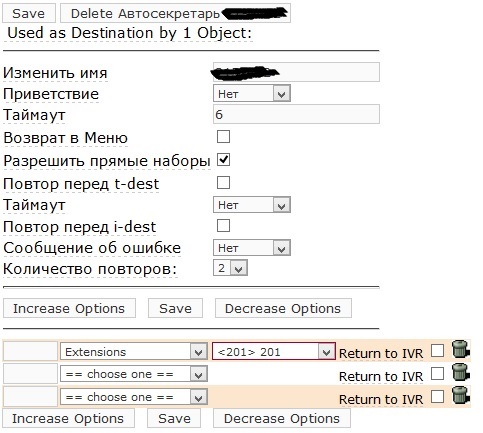Screen dimensions: 483x433
Task: Click the Таймаут input field containing 6
Action: [x=296, y=114]
